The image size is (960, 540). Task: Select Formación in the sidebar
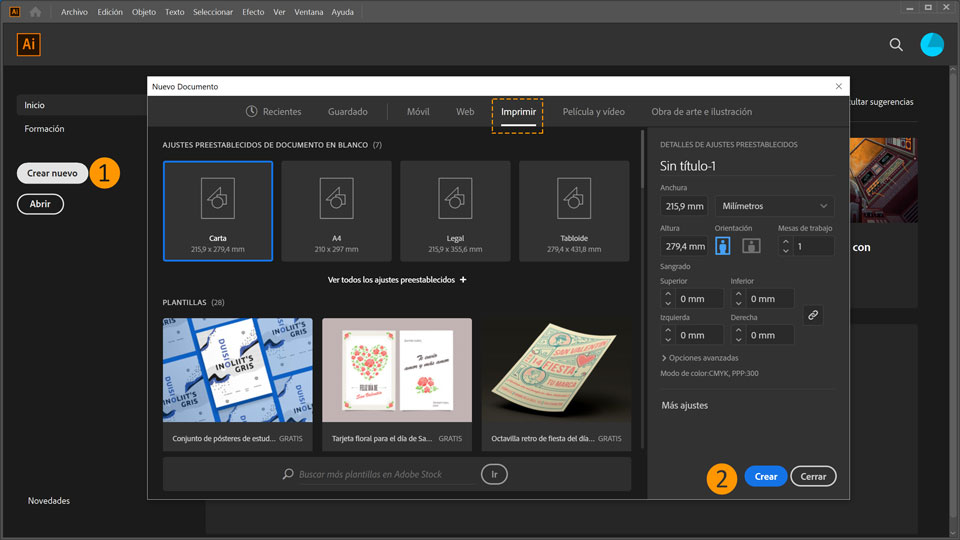[44, 129]
